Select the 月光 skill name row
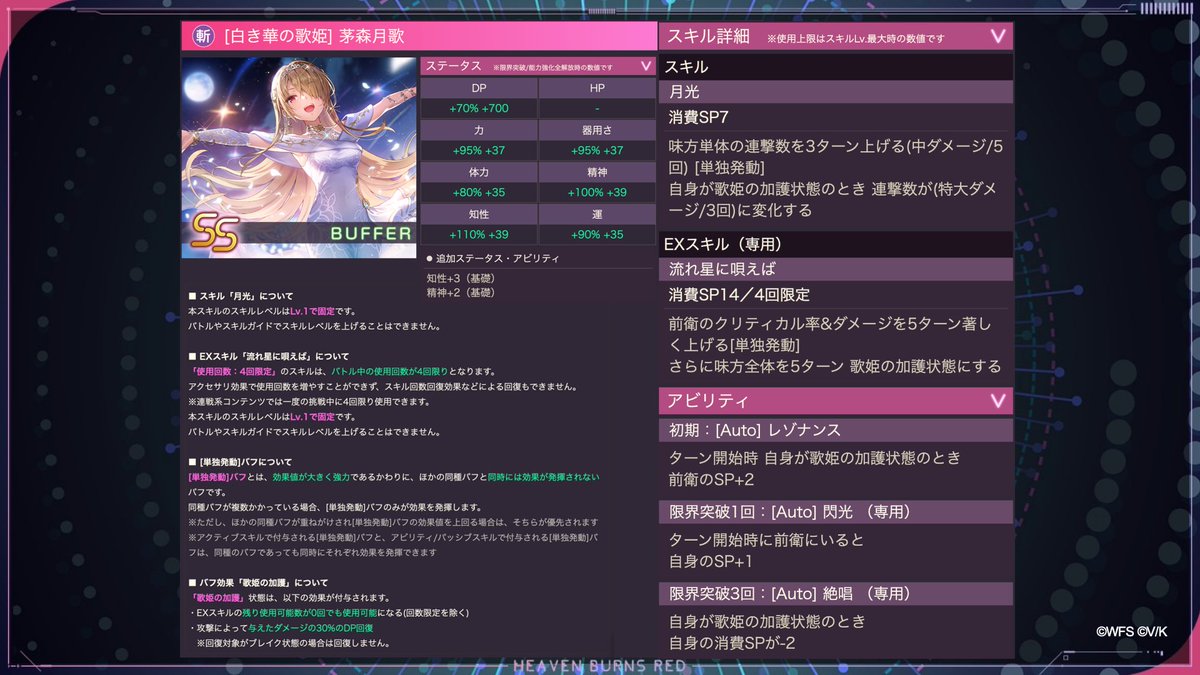This screenshot has height=675, width=1200. tap(836, 92)
